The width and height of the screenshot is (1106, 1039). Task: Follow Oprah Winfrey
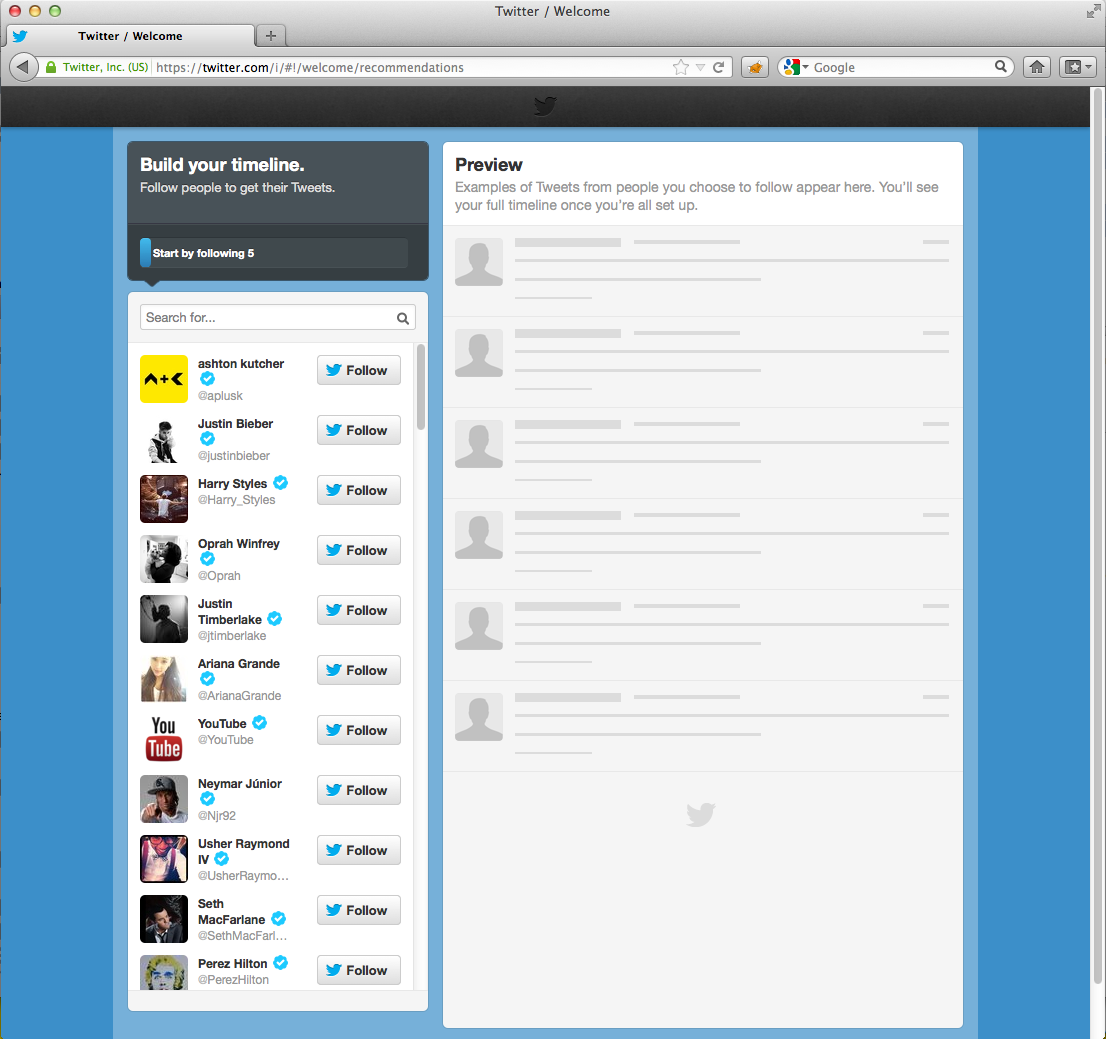(358, 550)
